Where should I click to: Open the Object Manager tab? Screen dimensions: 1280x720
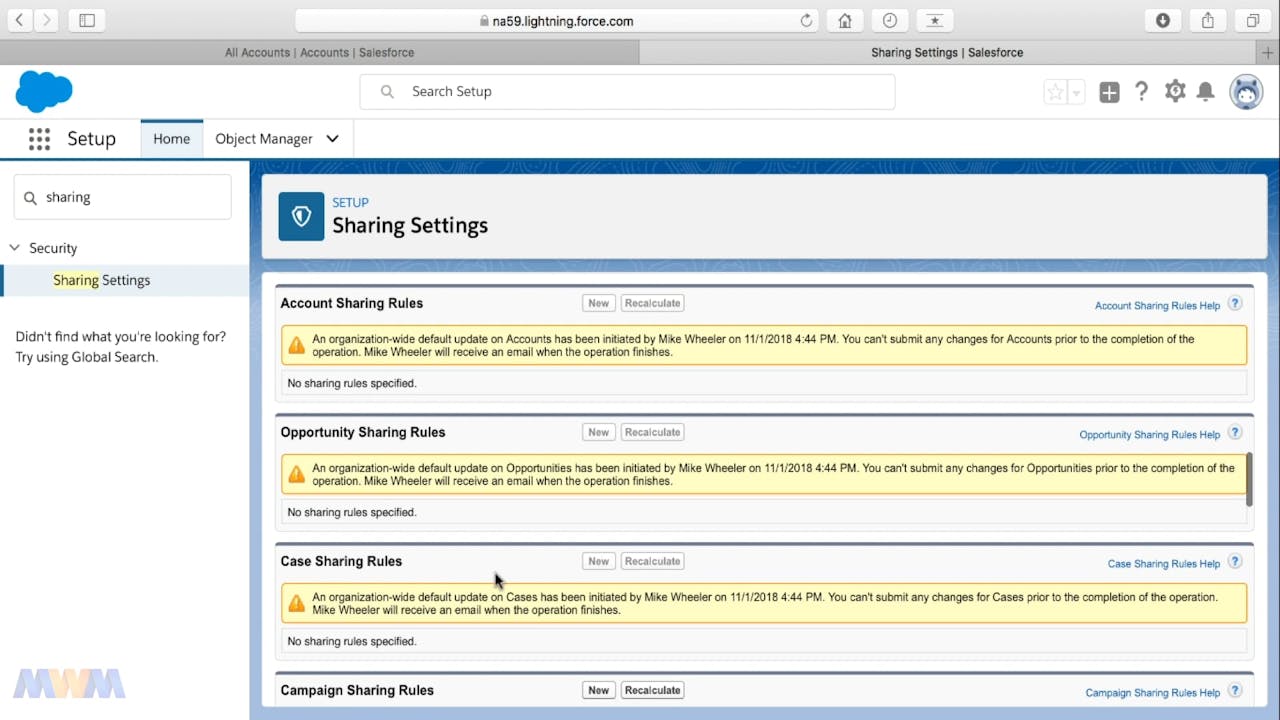pyautogui.click(x=264, y=139)
